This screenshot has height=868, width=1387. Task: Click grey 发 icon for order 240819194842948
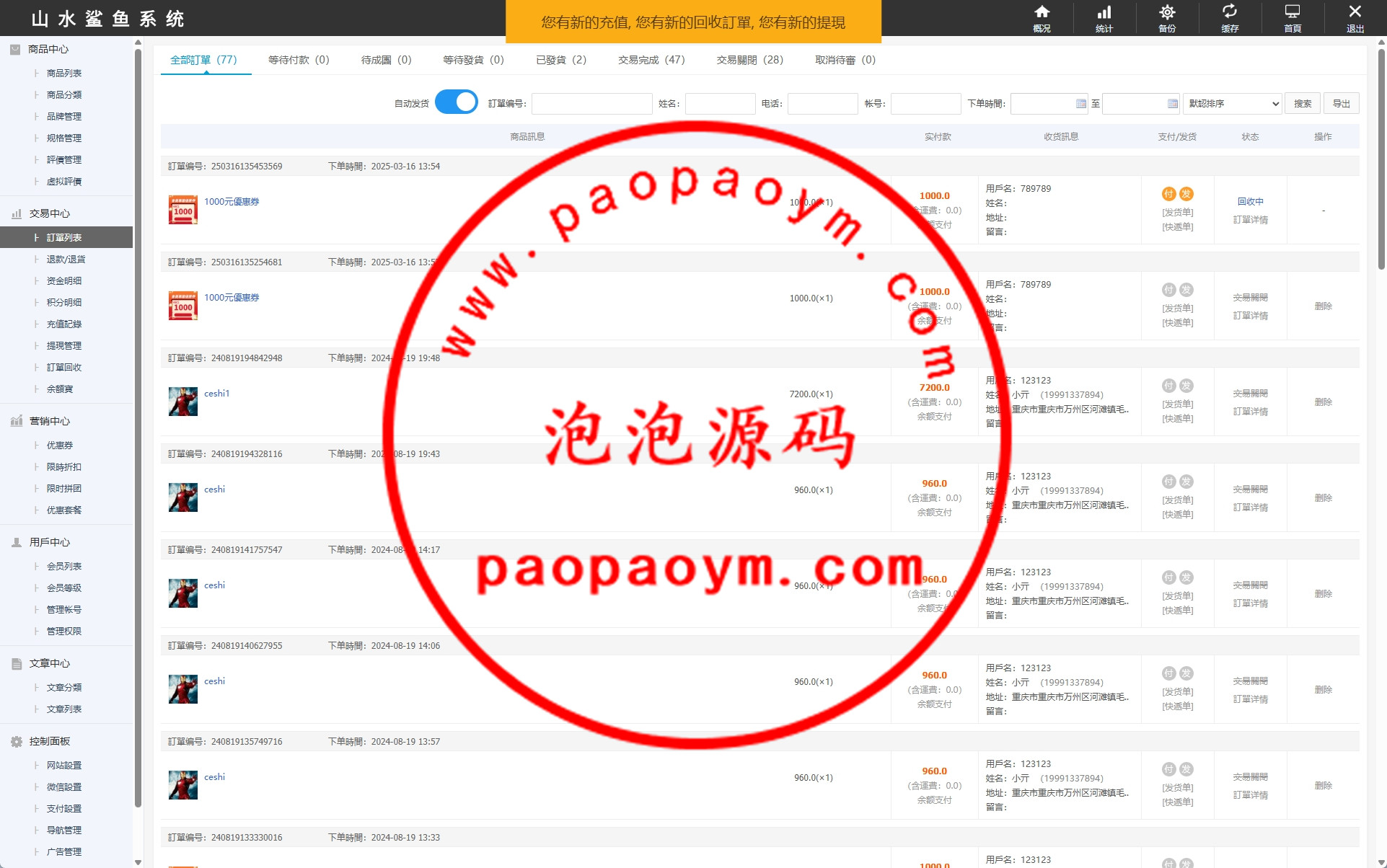pos(1186,386)
